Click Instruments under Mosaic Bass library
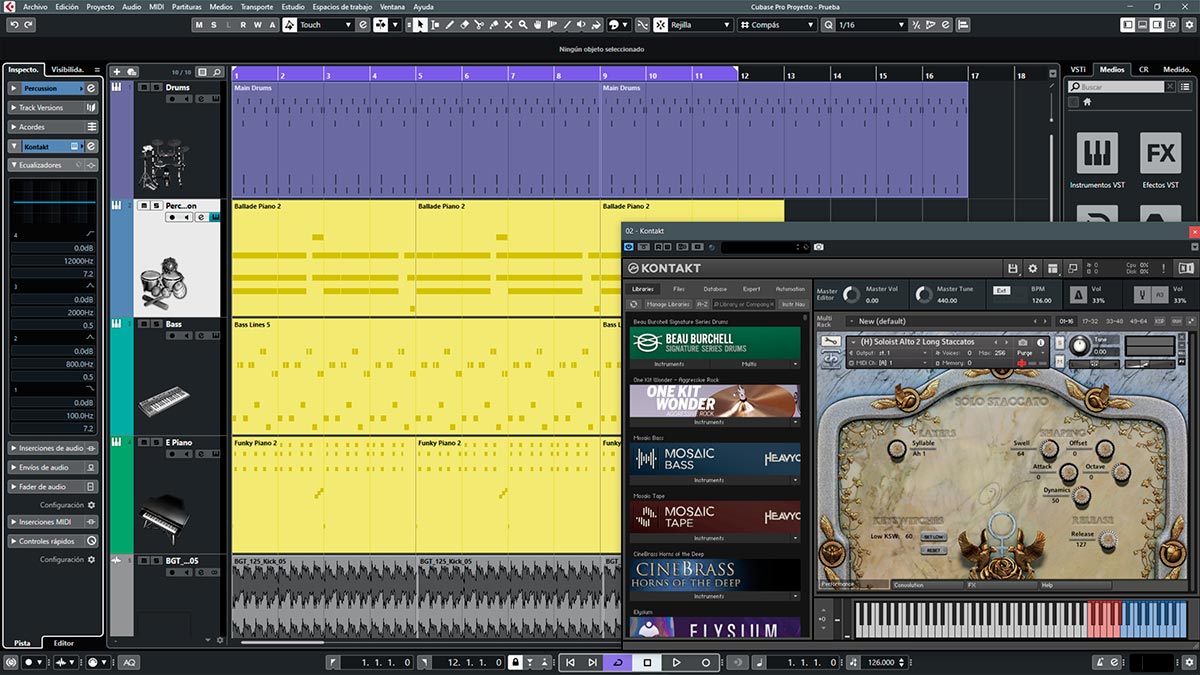 710,480
